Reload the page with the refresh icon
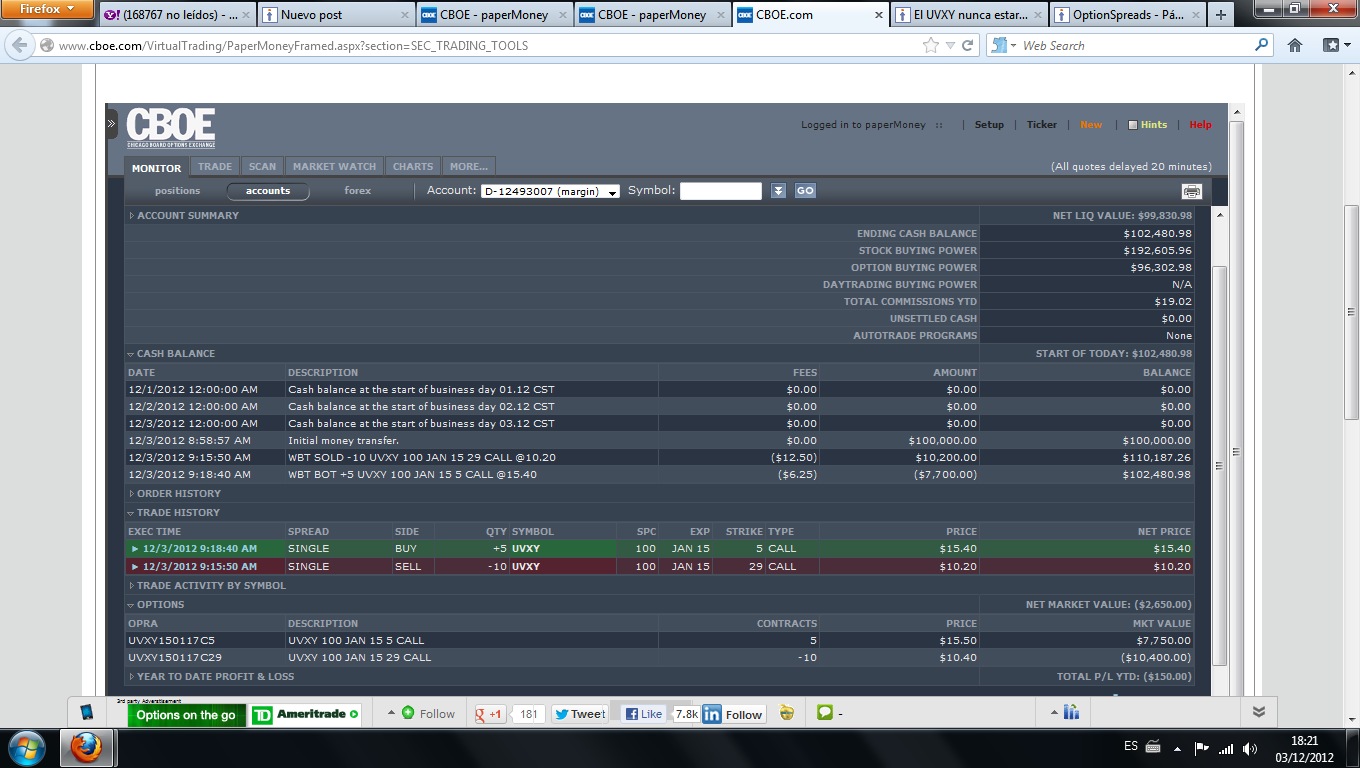 pyautogui.click(x=967, y=45)
